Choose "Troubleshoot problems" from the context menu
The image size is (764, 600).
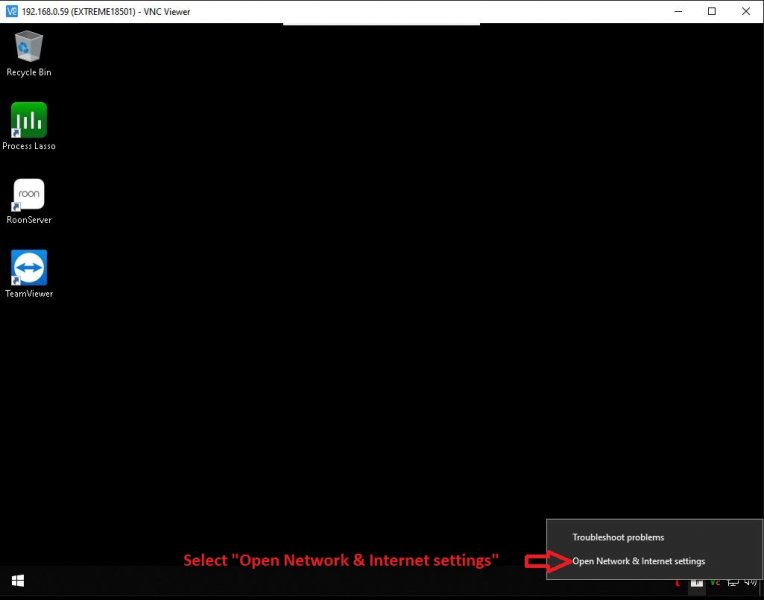coord(618,538)
